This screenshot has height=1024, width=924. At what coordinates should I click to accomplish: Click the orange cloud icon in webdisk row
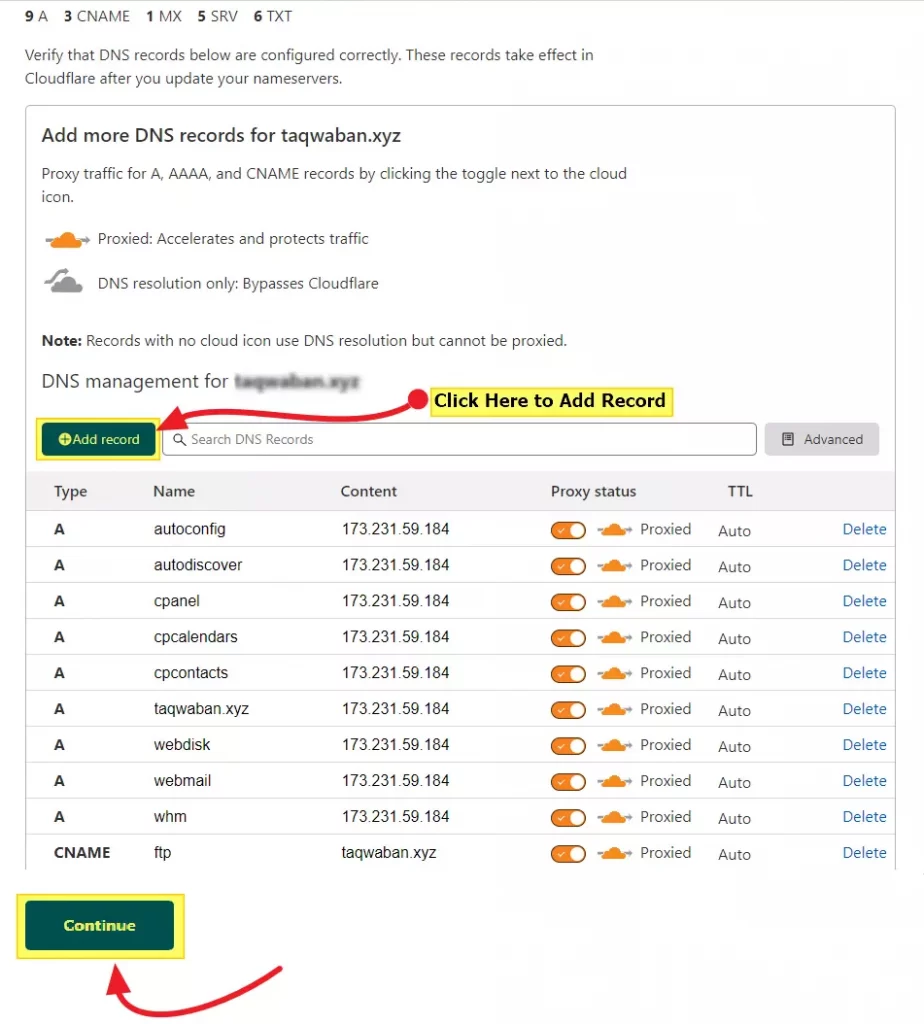614,745
